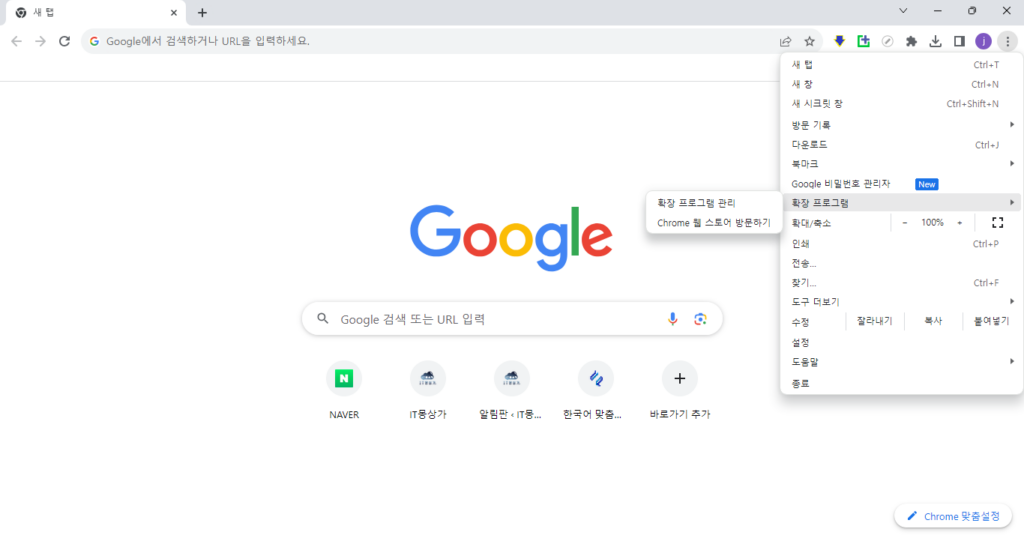Open the NAVER shortcut
Screen dimensions: 1024x535
[x=344, y=390]
